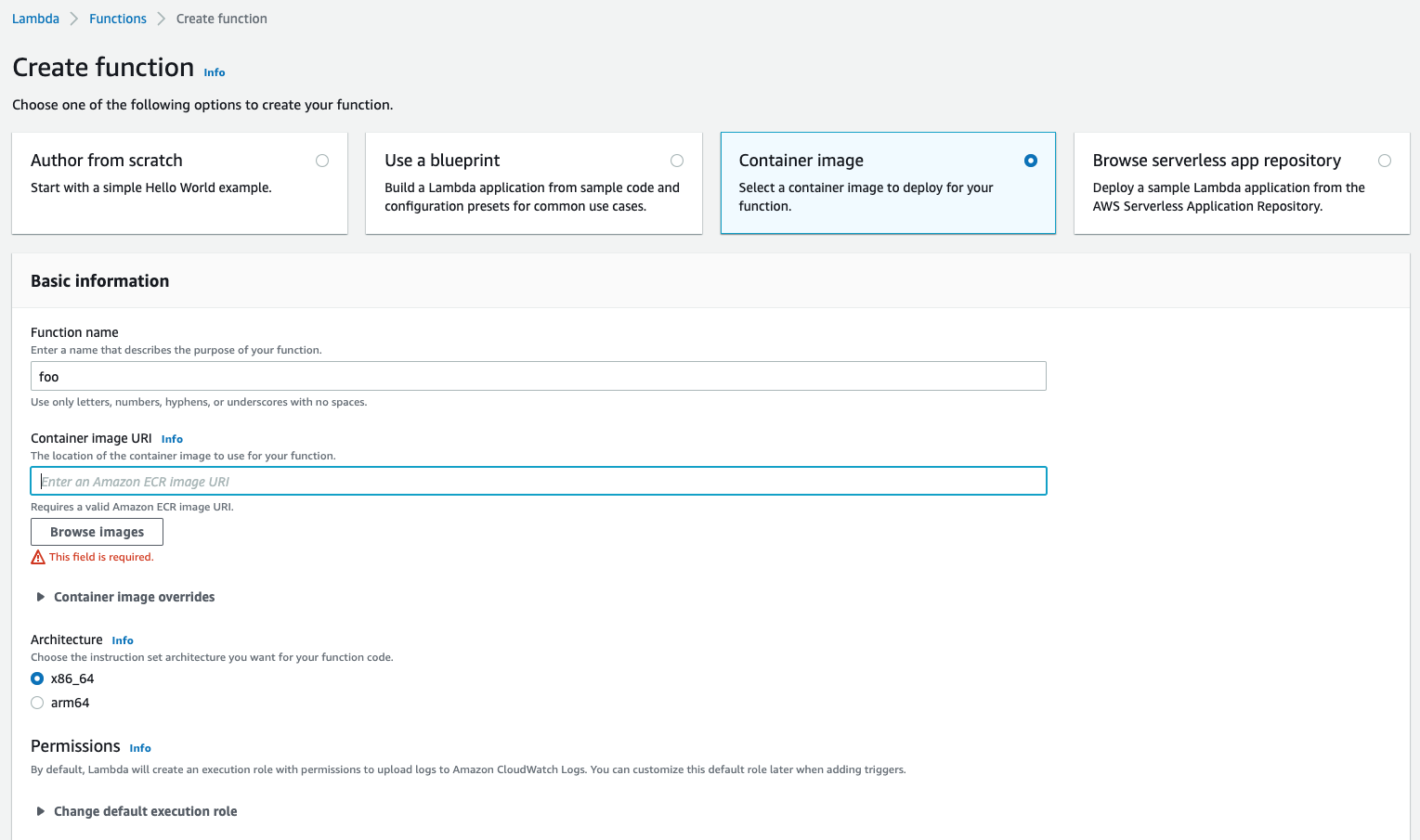The width and height of the screenshot is (1420, 840).
Task: Open Info link next to Container image URI
Action: pyautogui.click(x=172, y=439)
